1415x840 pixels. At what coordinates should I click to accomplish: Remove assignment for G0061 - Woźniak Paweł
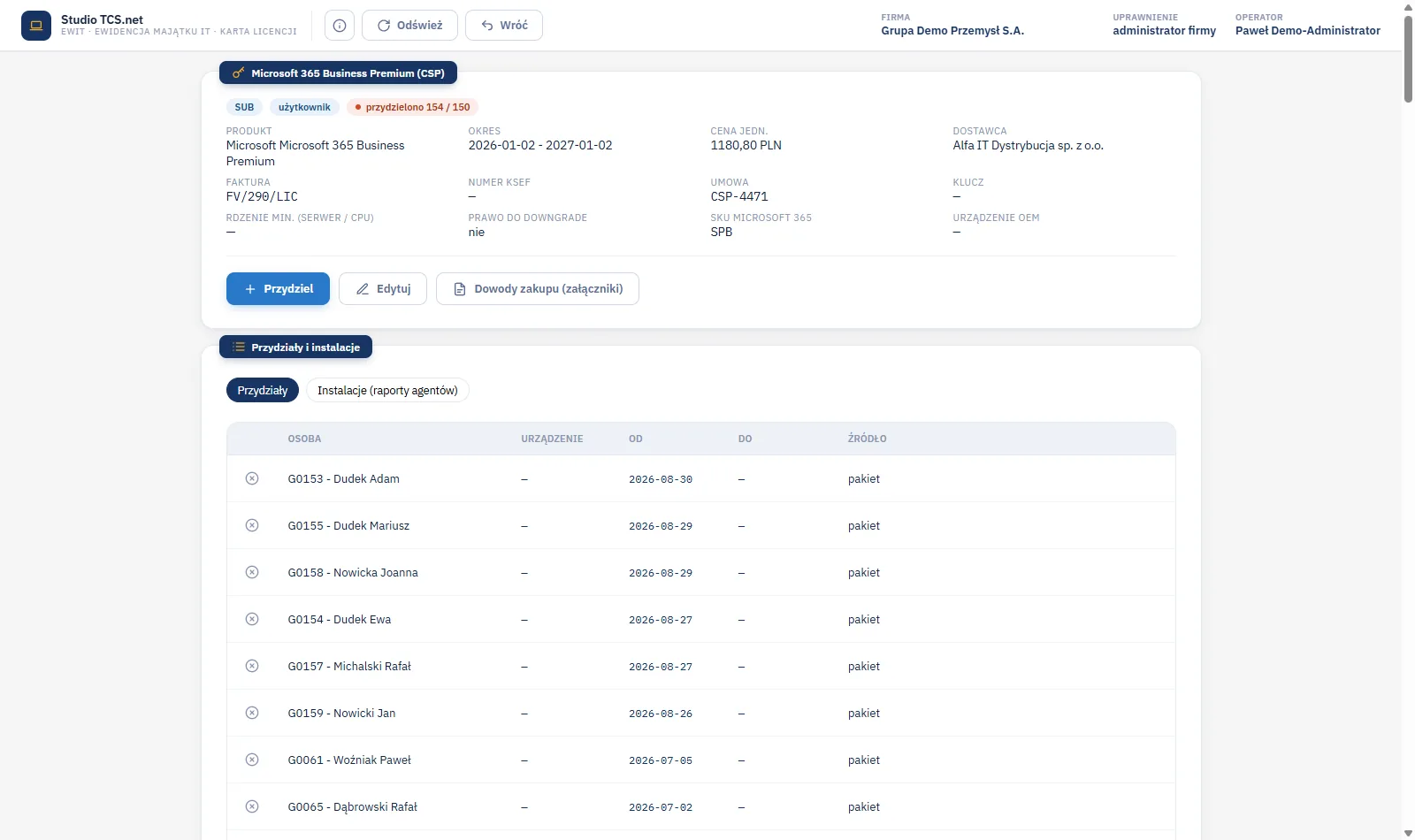(252, 760)
